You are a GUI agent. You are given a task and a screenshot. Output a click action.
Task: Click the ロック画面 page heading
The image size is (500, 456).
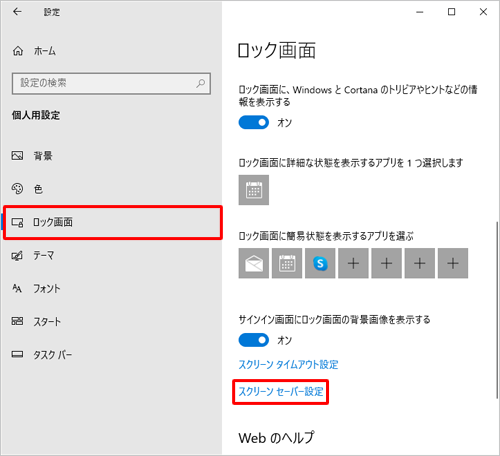(277, 50)
